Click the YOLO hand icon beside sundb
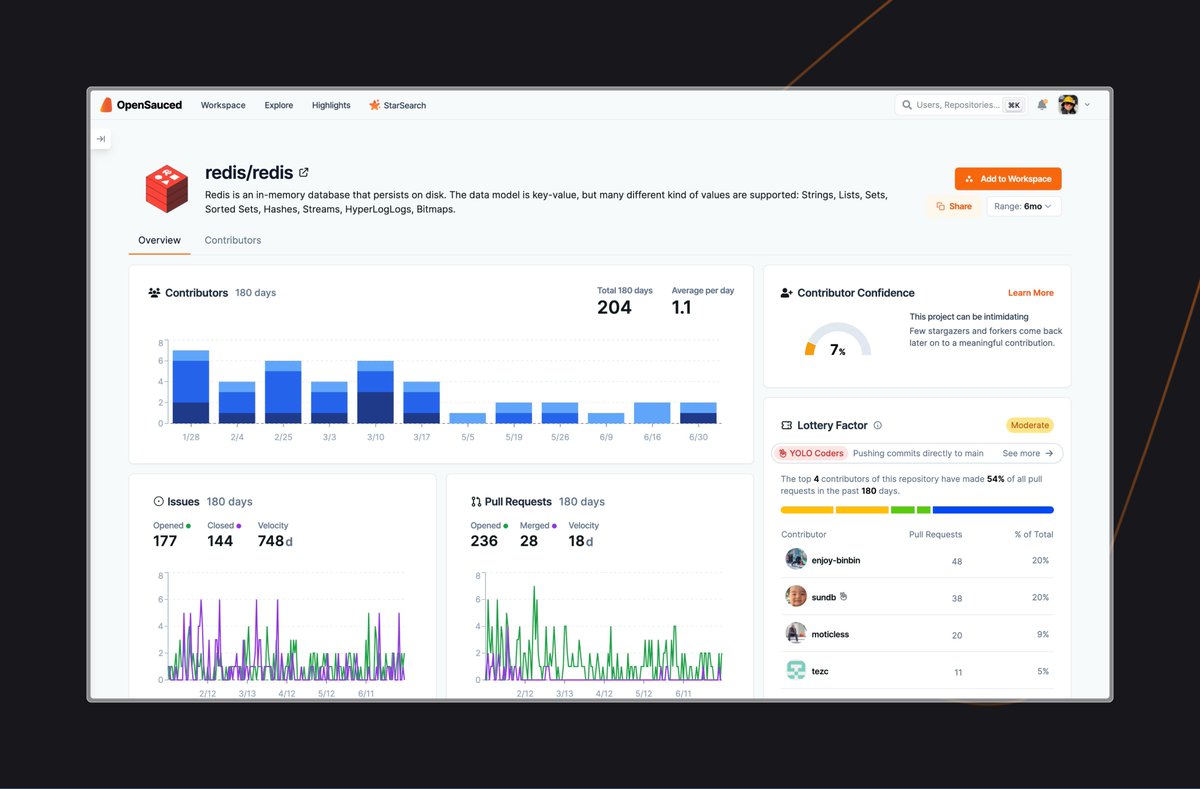Image resolution: width=1200 pixels, height=789 pixels. (843, 596)
